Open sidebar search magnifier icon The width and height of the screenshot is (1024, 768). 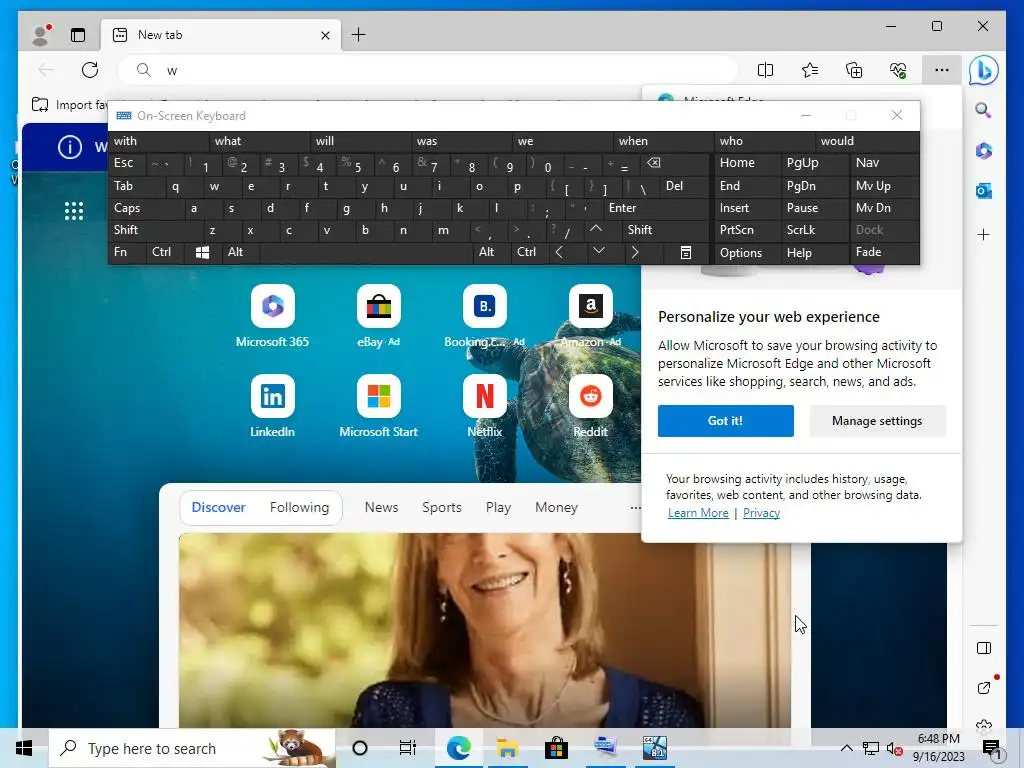pos(984,110)
